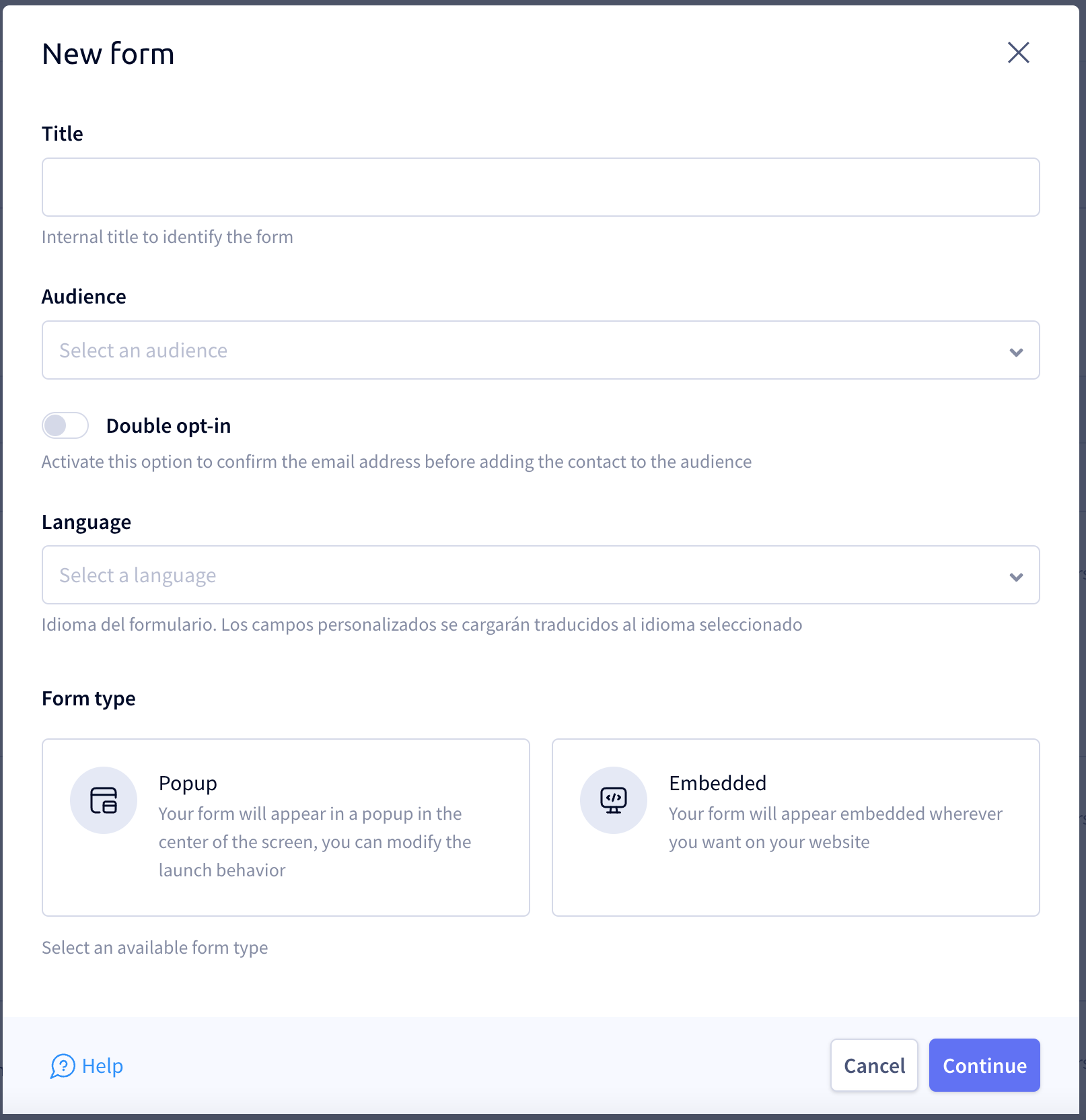
Task: Click the Double opt-in label
Action: (x=168, y=426)
